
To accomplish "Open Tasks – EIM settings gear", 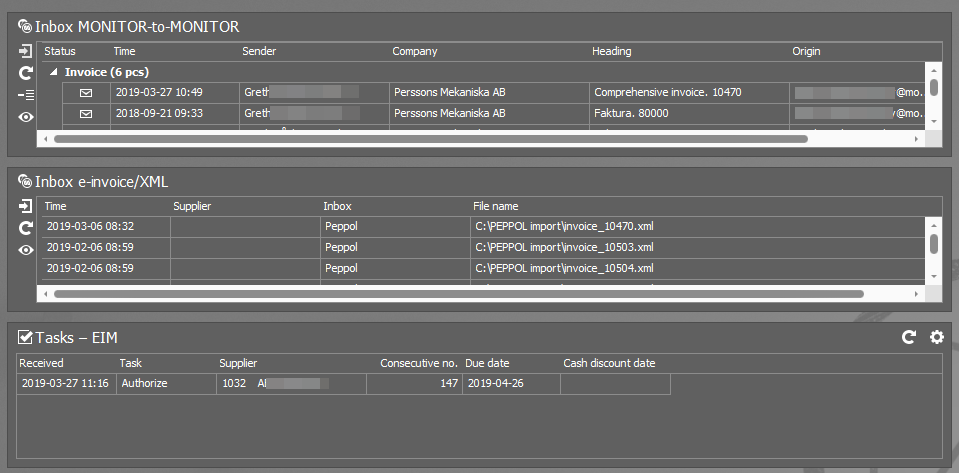I will click(936, 338).
